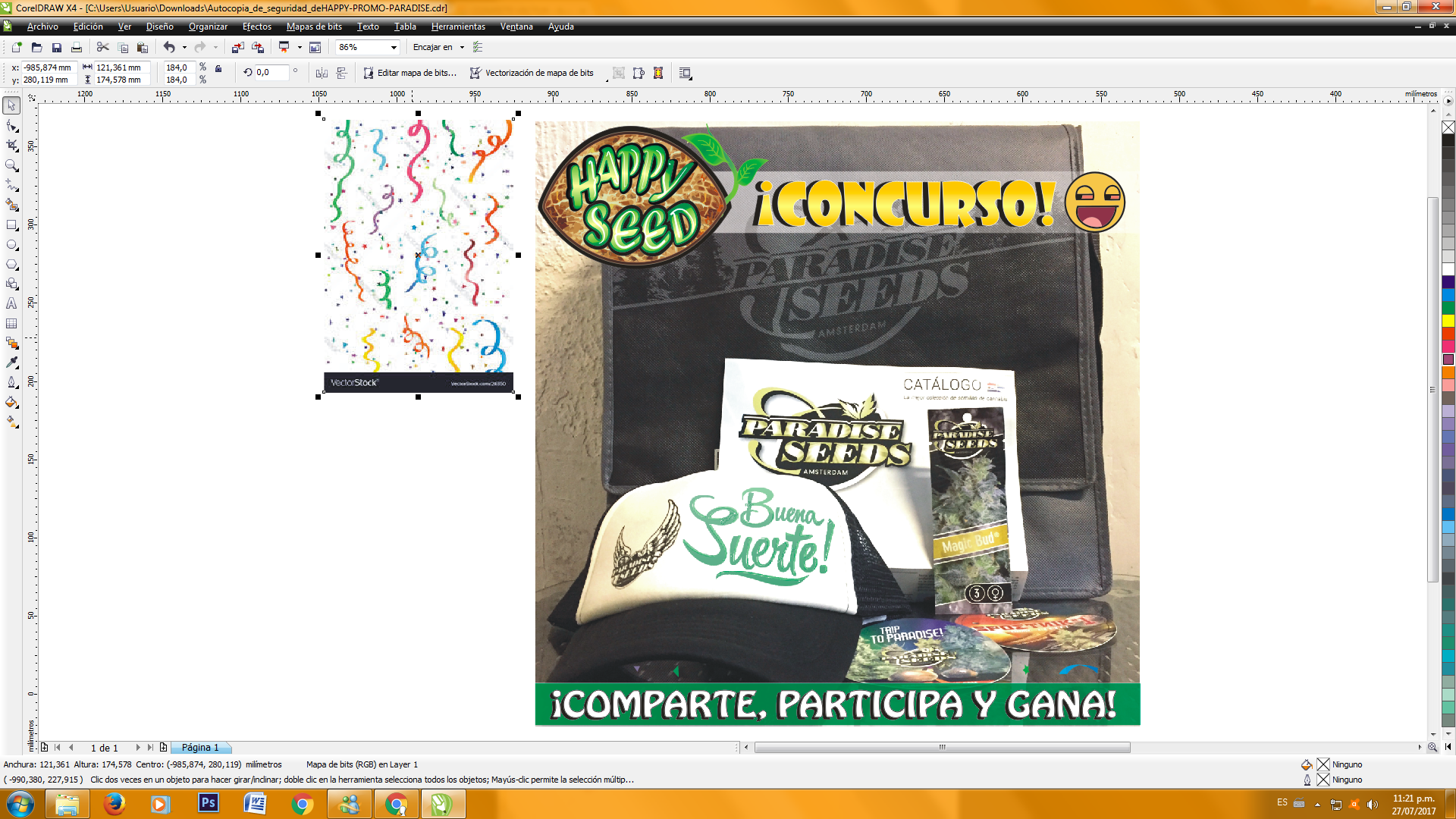Click the Paste clipboard icon
The image size is (1456, 819).
pos(142,47)
